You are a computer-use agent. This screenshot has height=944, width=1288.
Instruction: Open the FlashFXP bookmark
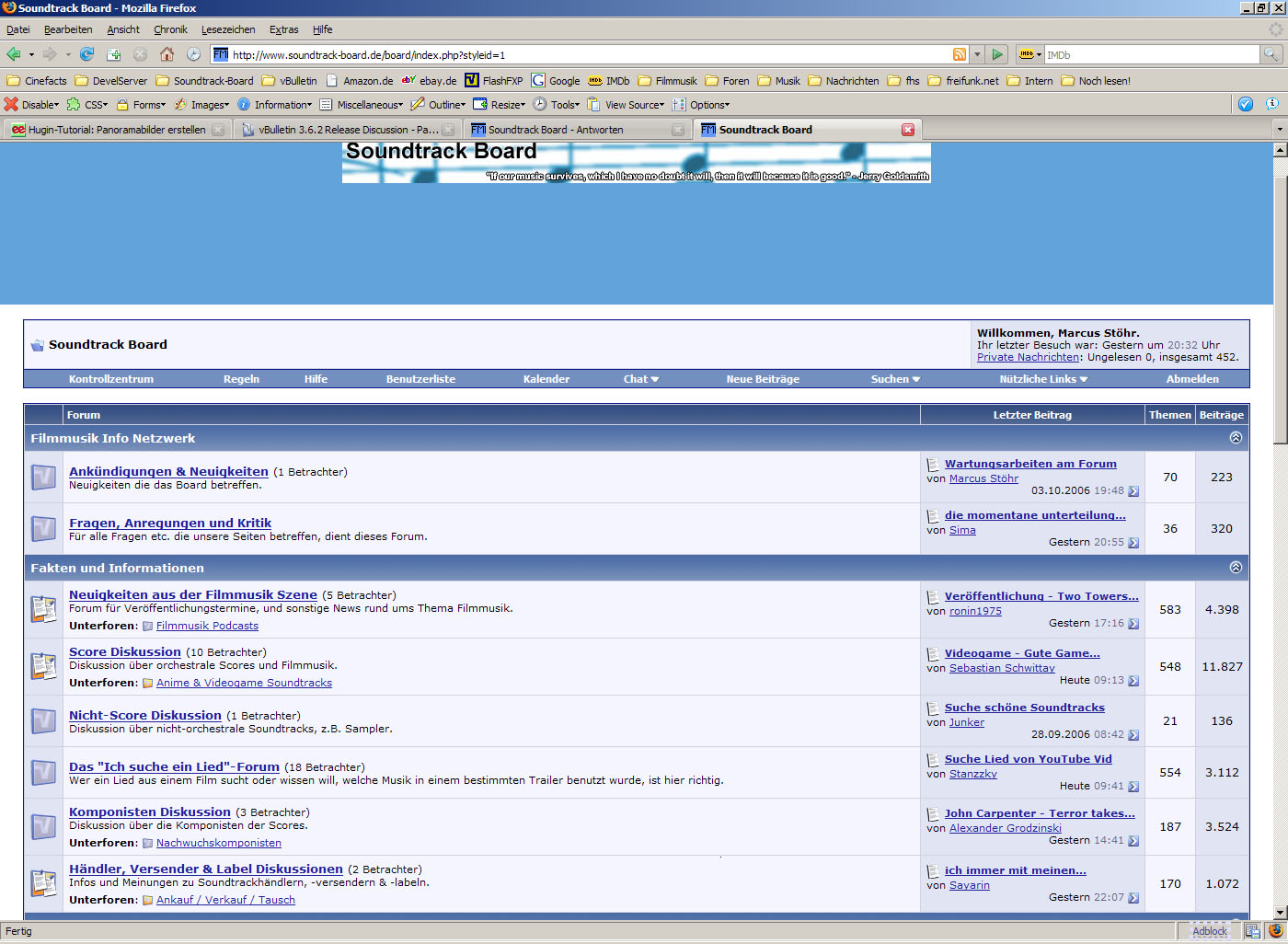[494, 81]
